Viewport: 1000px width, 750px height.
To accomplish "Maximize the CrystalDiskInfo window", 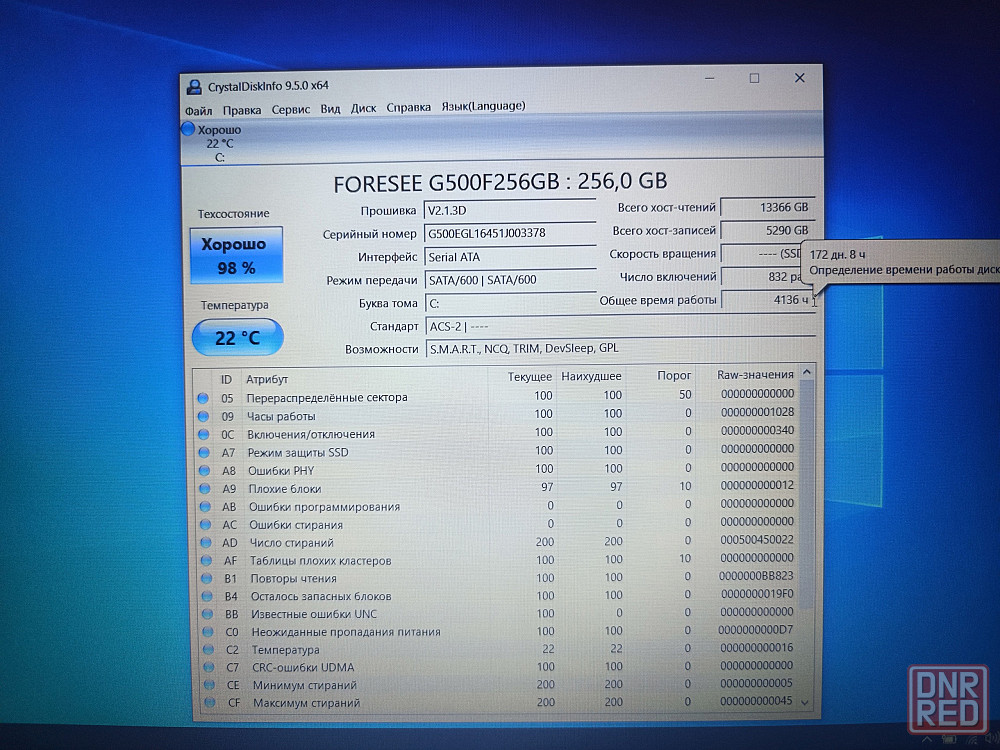I will [754, 78].
